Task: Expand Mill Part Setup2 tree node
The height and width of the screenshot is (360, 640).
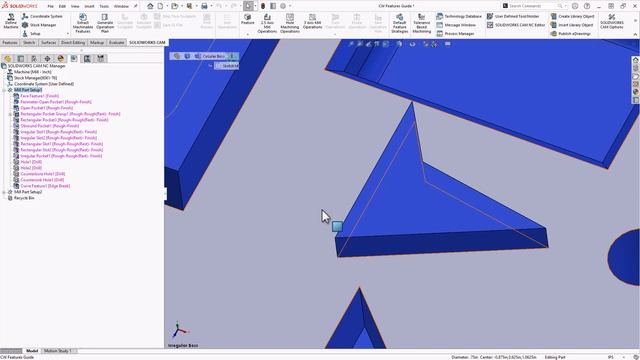Action: point(4,192)
